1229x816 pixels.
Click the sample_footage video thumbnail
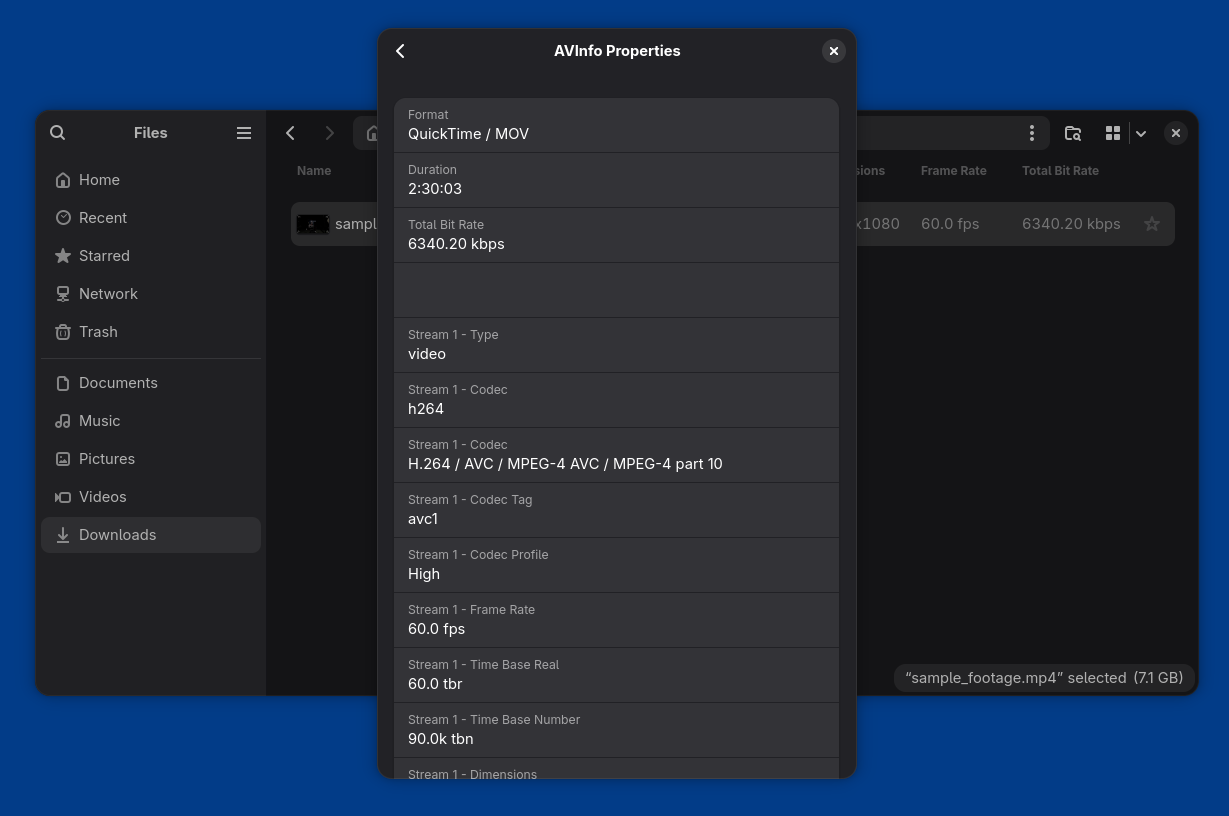click(313, 224)
